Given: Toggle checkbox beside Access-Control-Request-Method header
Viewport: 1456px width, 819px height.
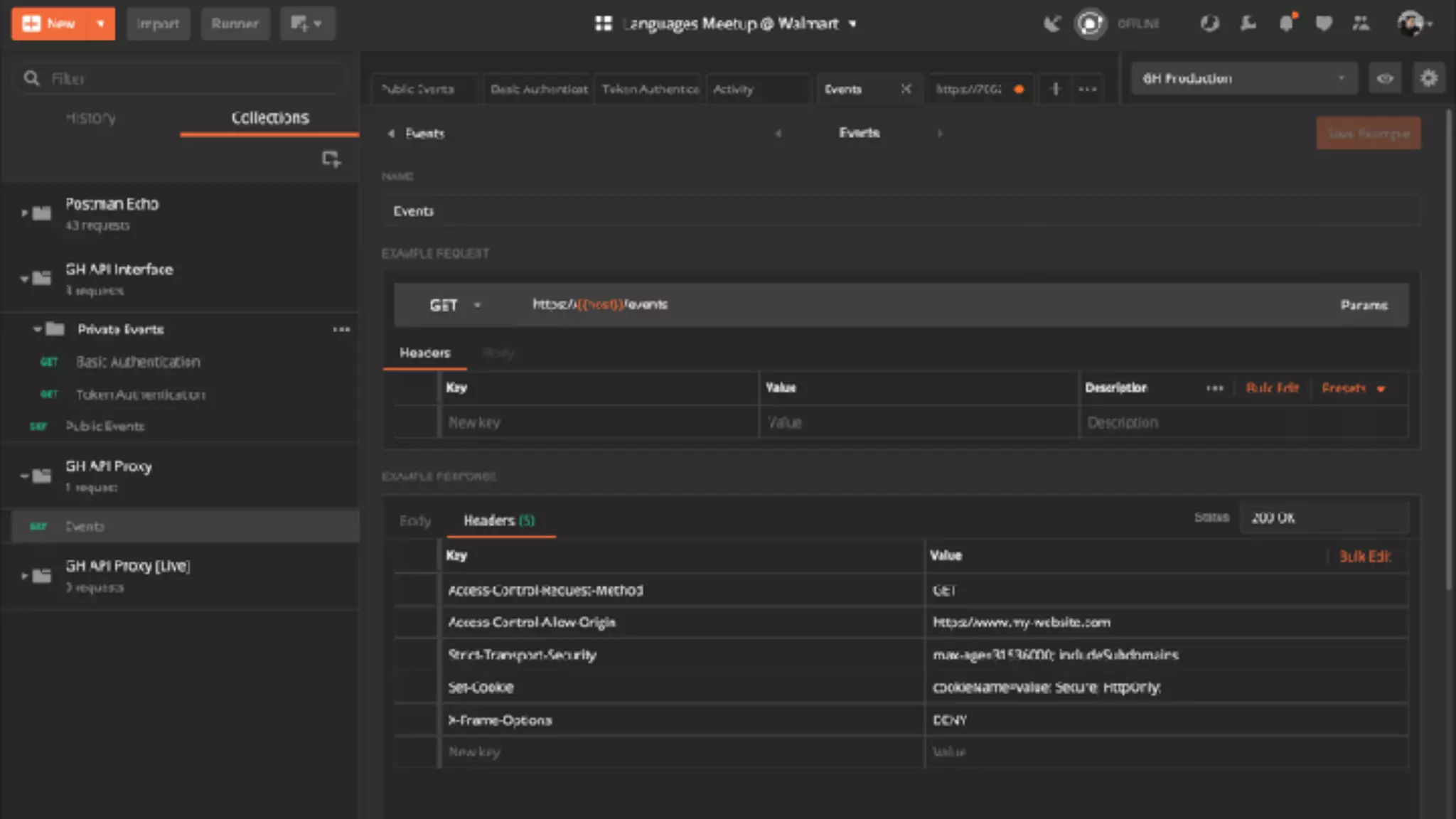Looking at the screenshot, I should click(416, 590).
